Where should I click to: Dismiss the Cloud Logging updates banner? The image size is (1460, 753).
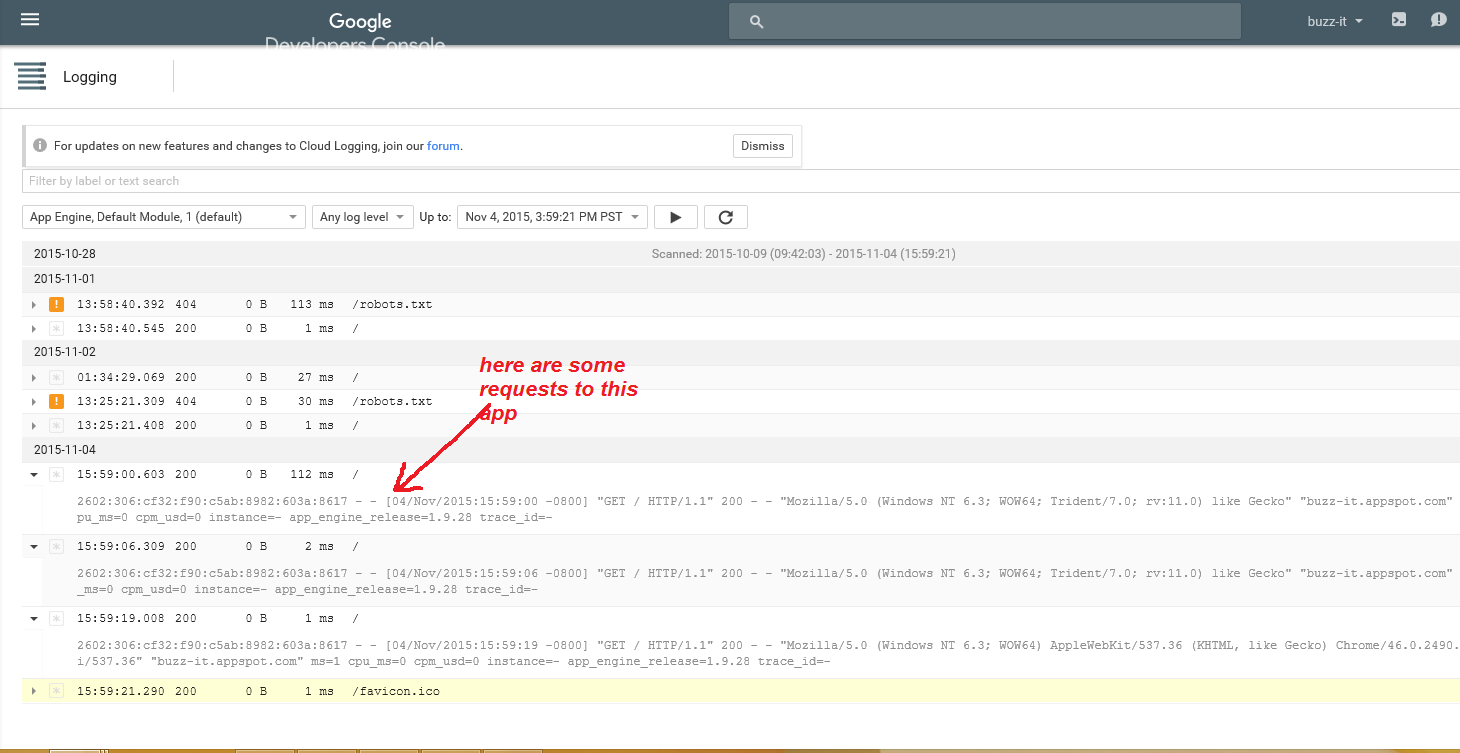click(762, 146)
